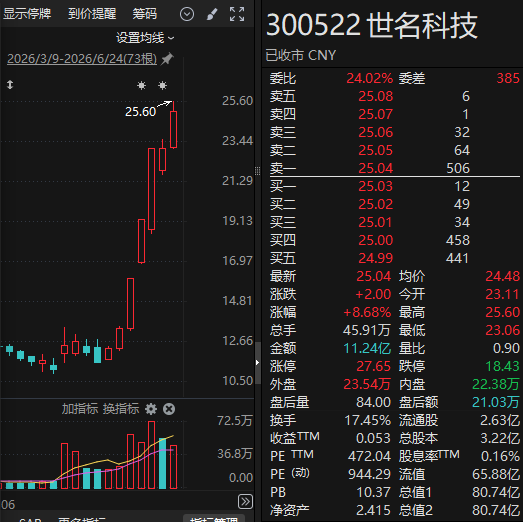Click the second sun-shaped event marker

point(162,85)
